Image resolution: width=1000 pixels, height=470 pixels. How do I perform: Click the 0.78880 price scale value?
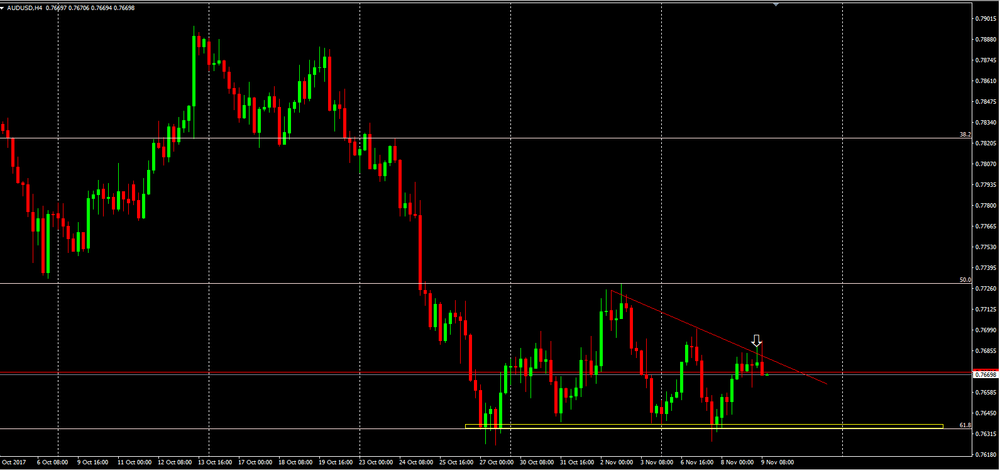coord(987,40)
